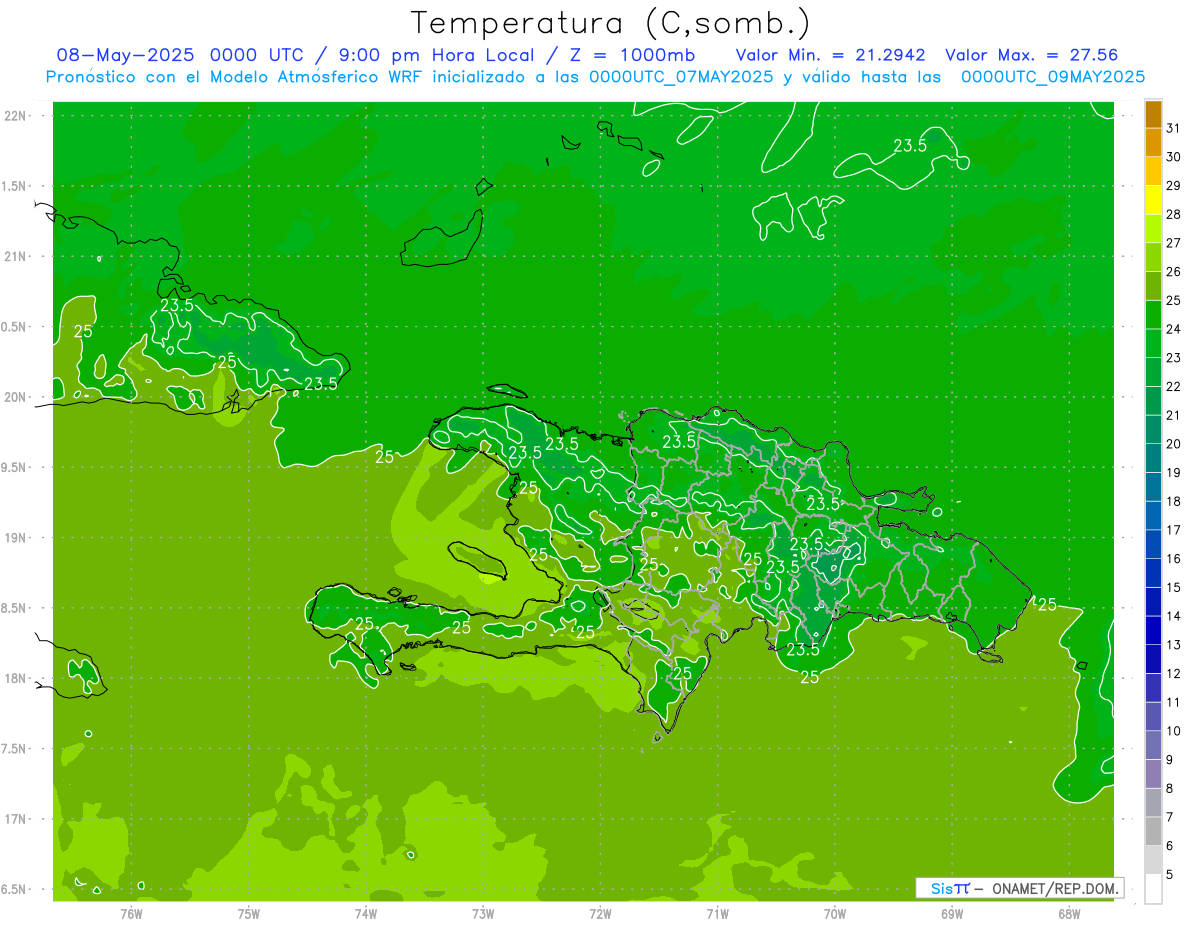Click the yellow swatch between 28 and 29
This screenshot has width=1200, height=927.
pos(1153,200)
